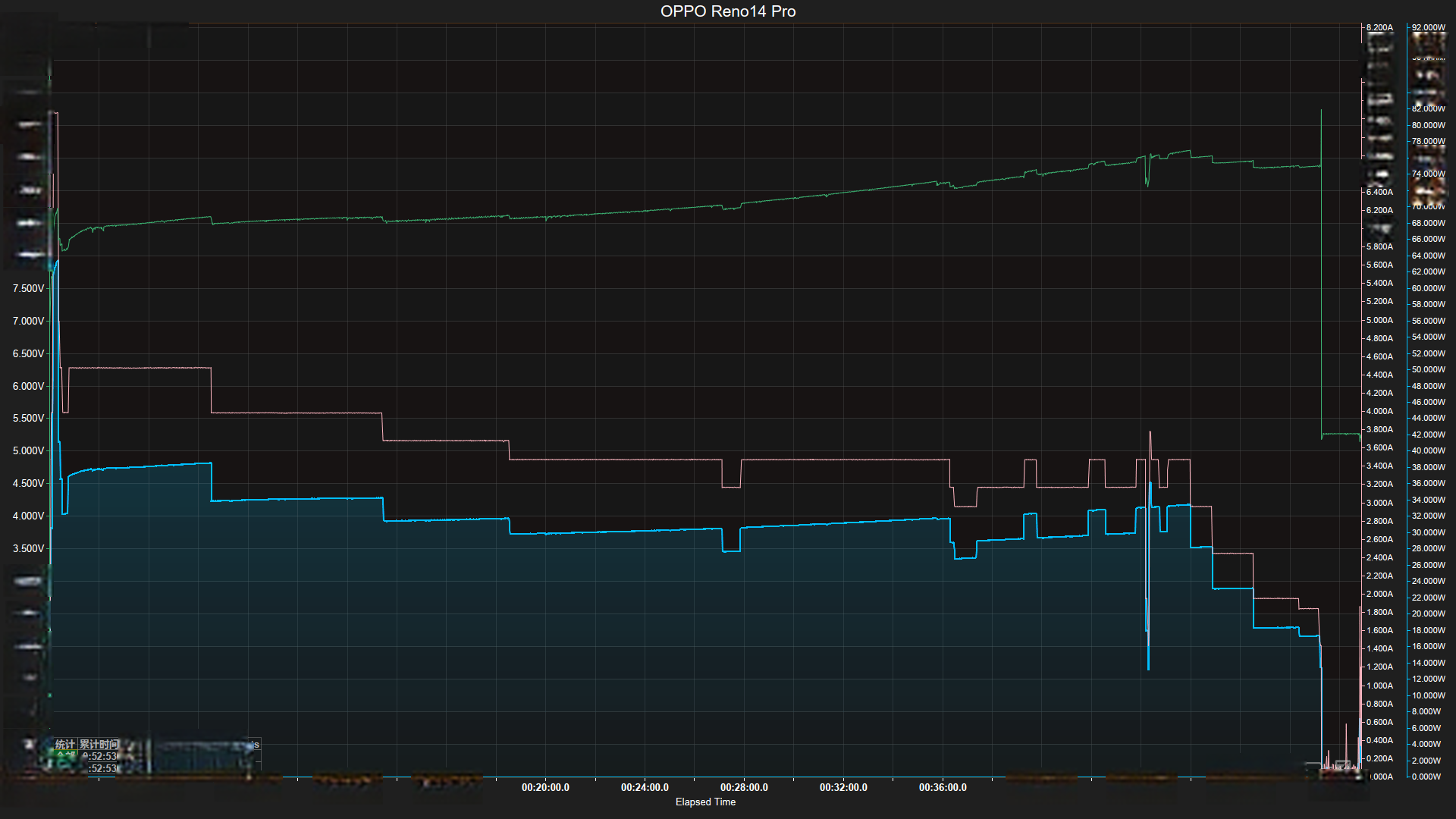Click the 0.000W power axis label
Image resolution: width=1456 pixels, height=819 pixels.
click(1426, 777)
